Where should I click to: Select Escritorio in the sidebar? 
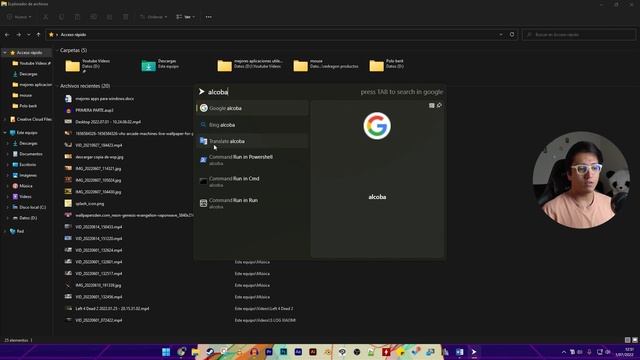click(x=24, y=164)
